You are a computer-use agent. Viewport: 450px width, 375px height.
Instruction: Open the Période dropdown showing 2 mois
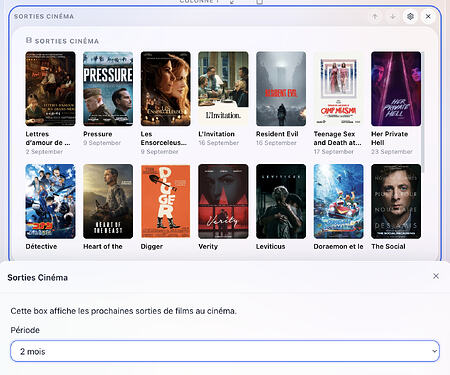[x=225, y=351]
